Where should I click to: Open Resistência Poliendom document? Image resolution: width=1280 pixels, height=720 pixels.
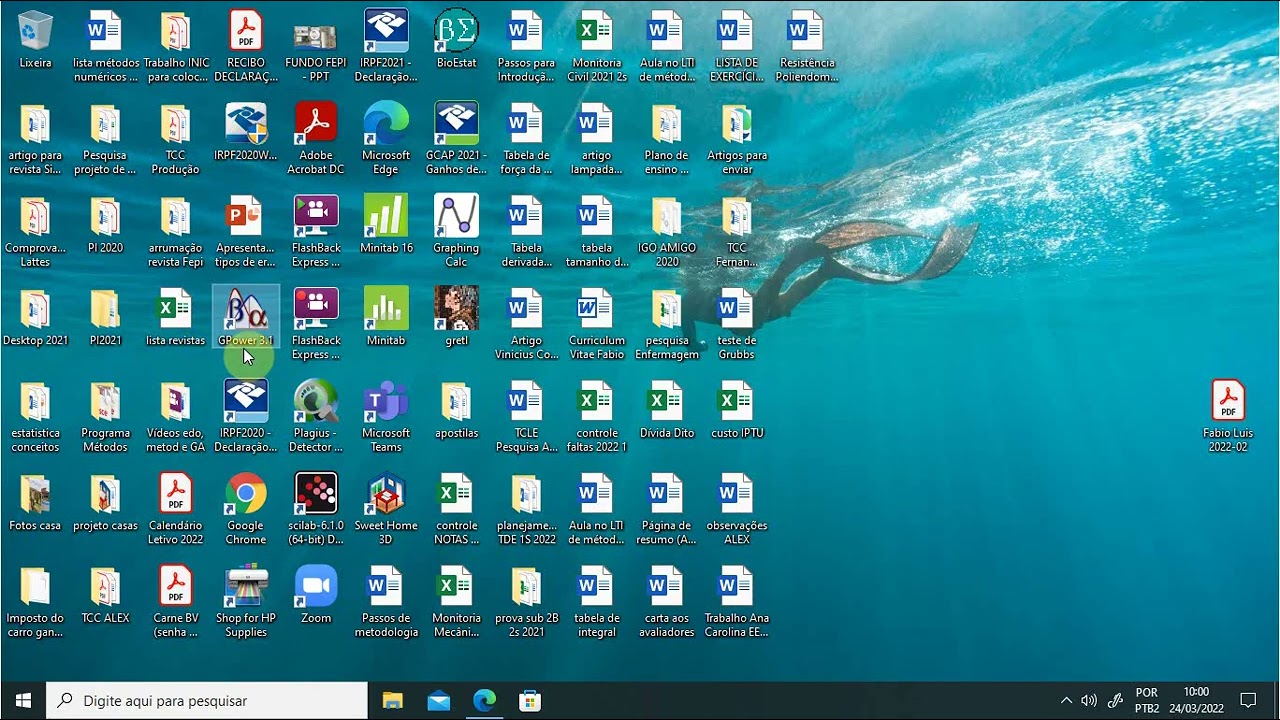(807, 47)
